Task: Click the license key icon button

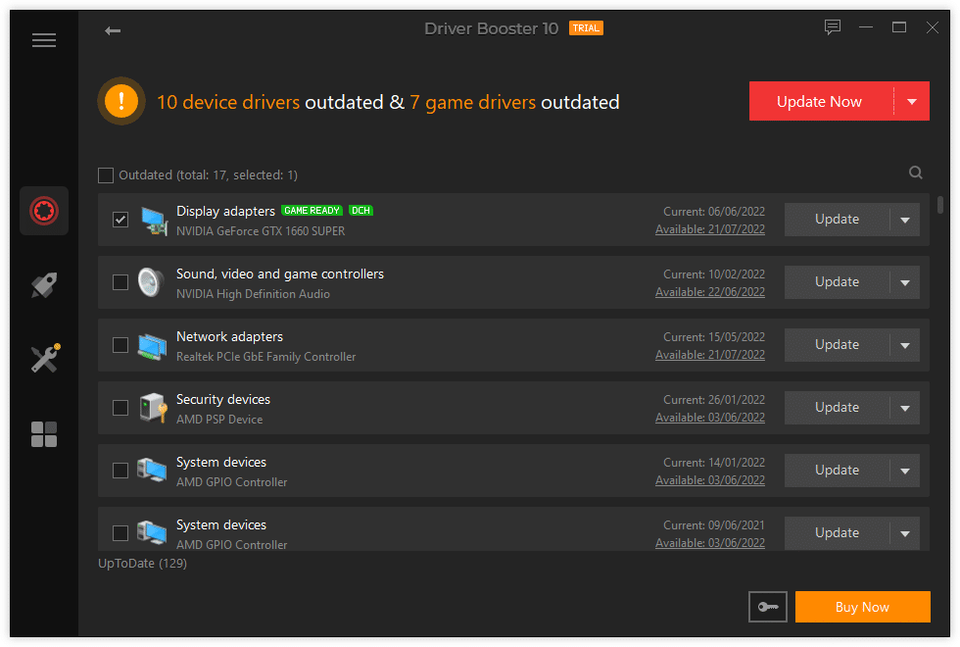Action: (x=767, y=607)
